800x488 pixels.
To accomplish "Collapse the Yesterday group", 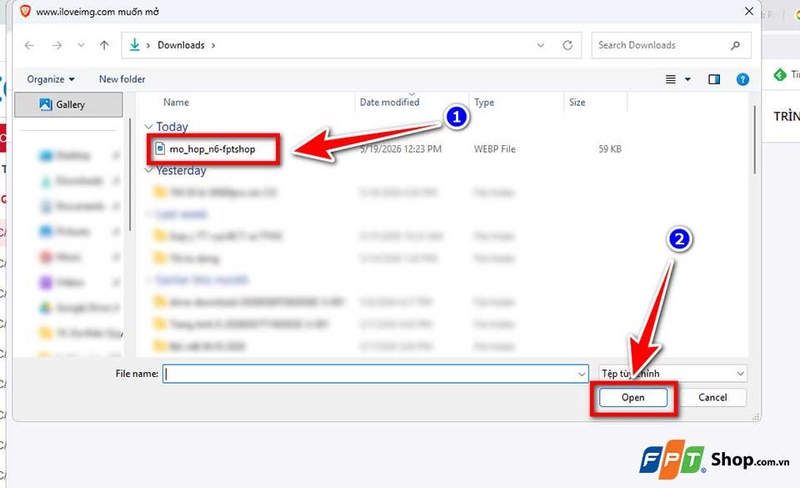I will tap(148, 170).
